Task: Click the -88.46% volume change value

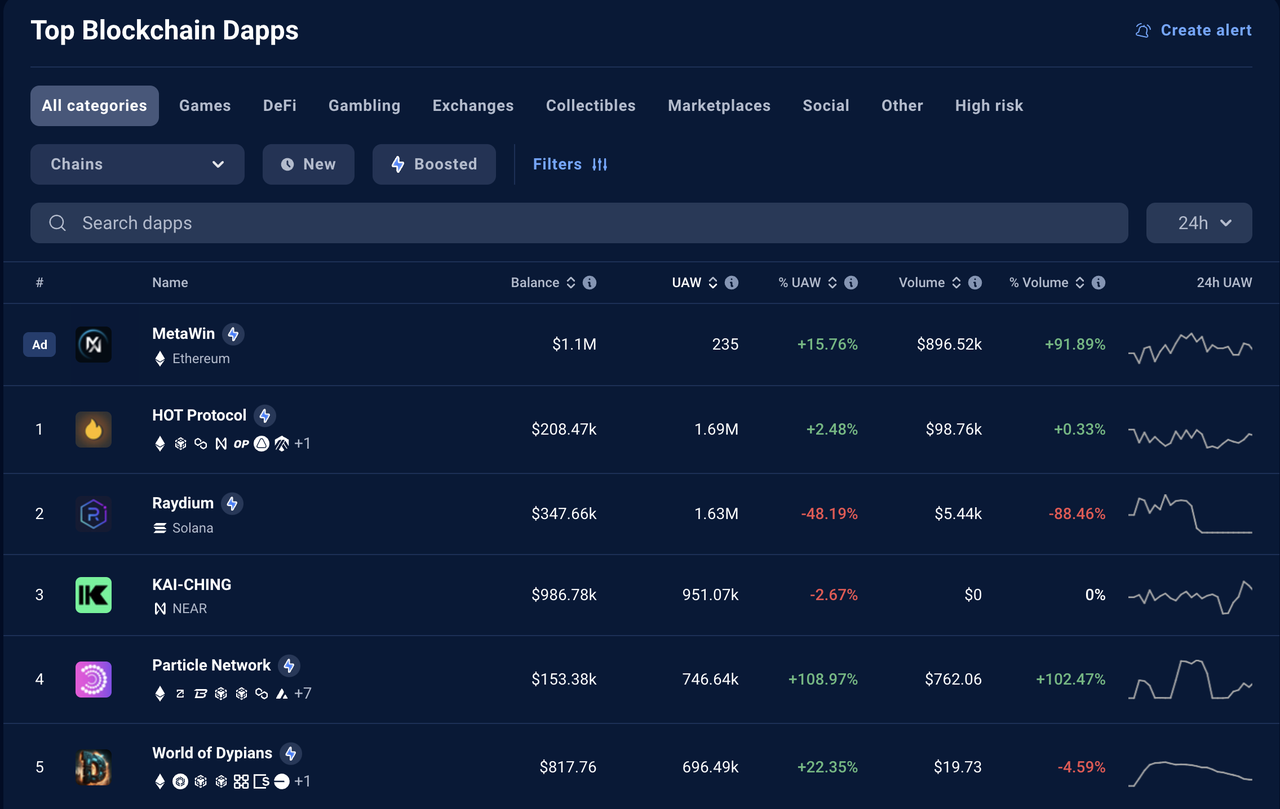Action: (x=1077, y=514)
